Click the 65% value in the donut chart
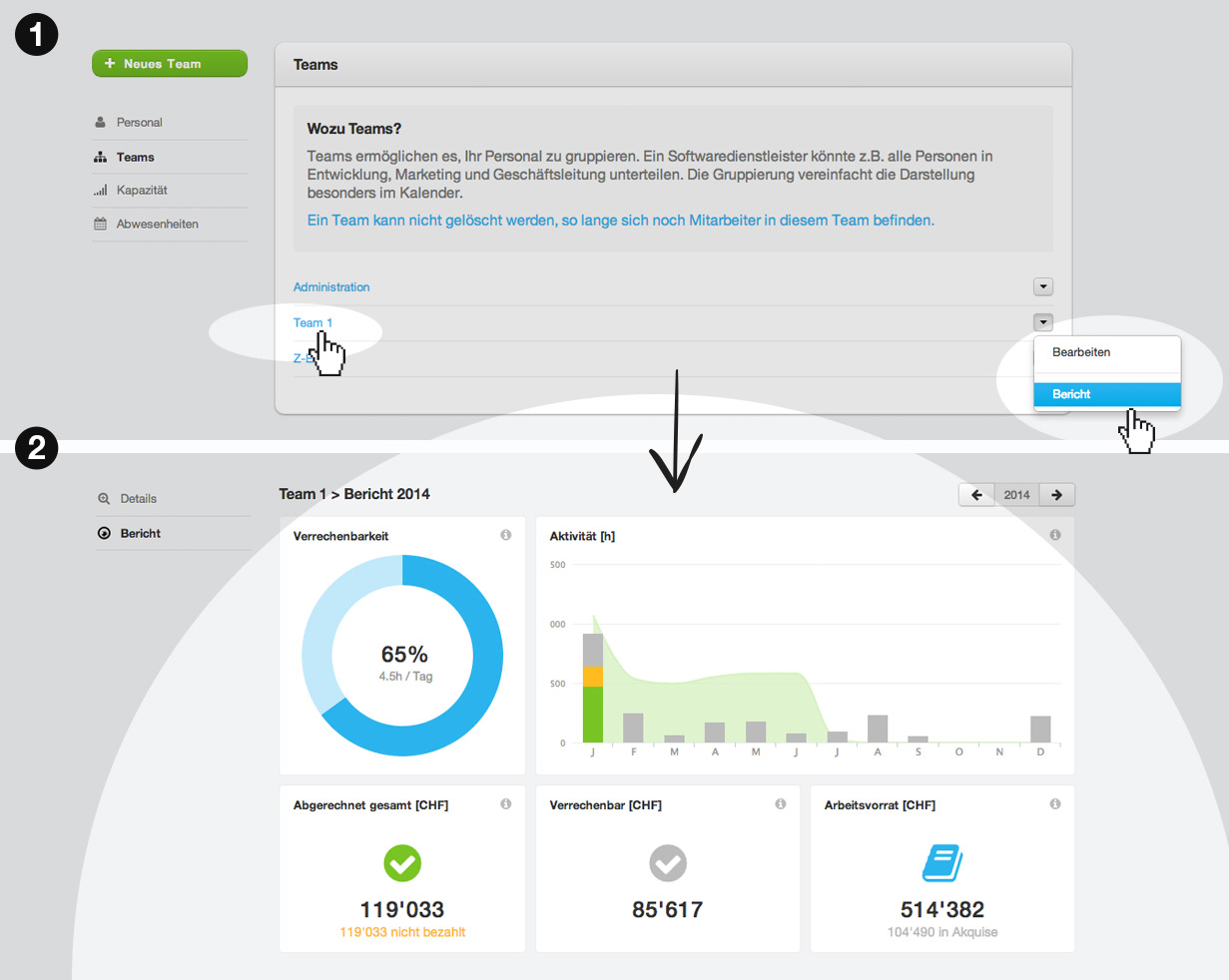The width and height of the screenshot is (1229, 980). (x=404, y=655)
